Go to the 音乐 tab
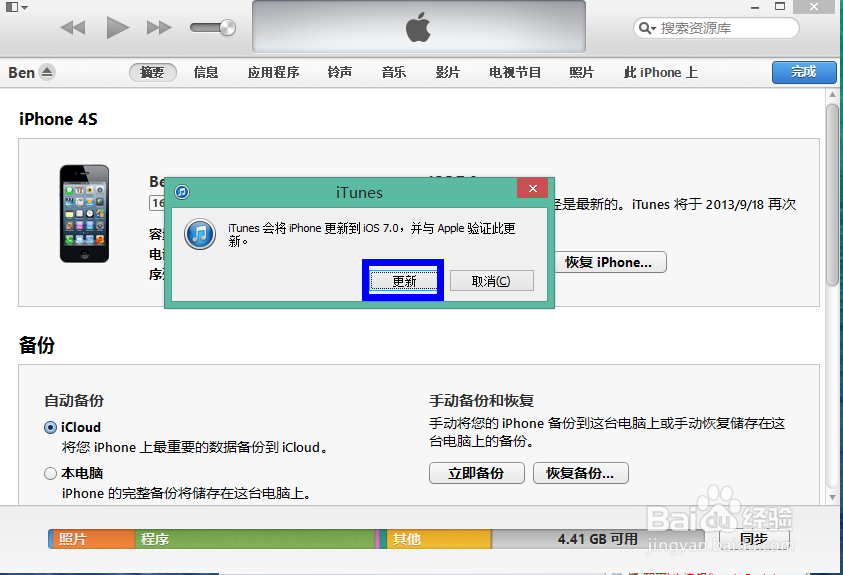Viewport: 843px width, 575px height. (394, 72)
